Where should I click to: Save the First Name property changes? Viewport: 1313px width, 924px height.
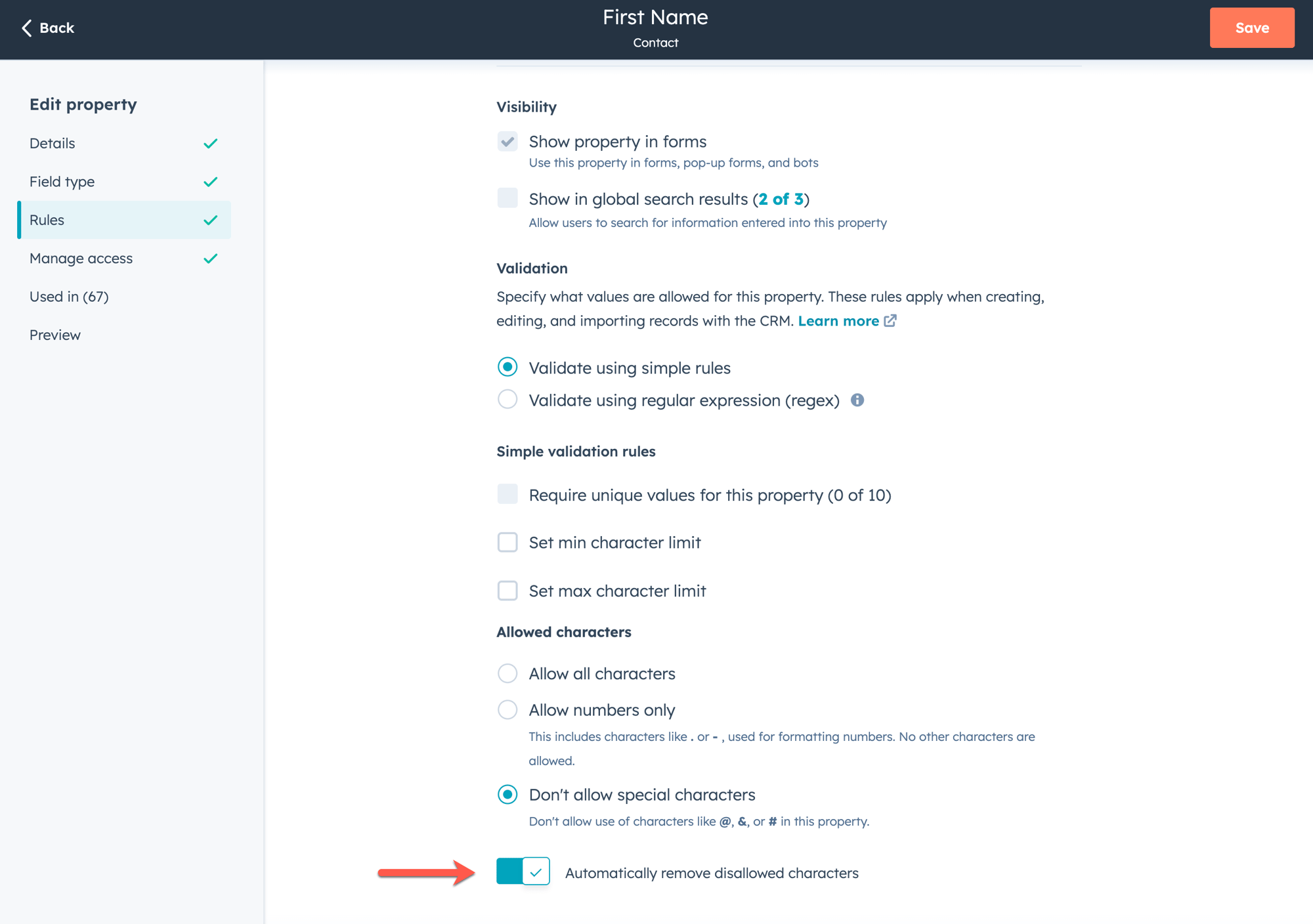coord(1251,28)
